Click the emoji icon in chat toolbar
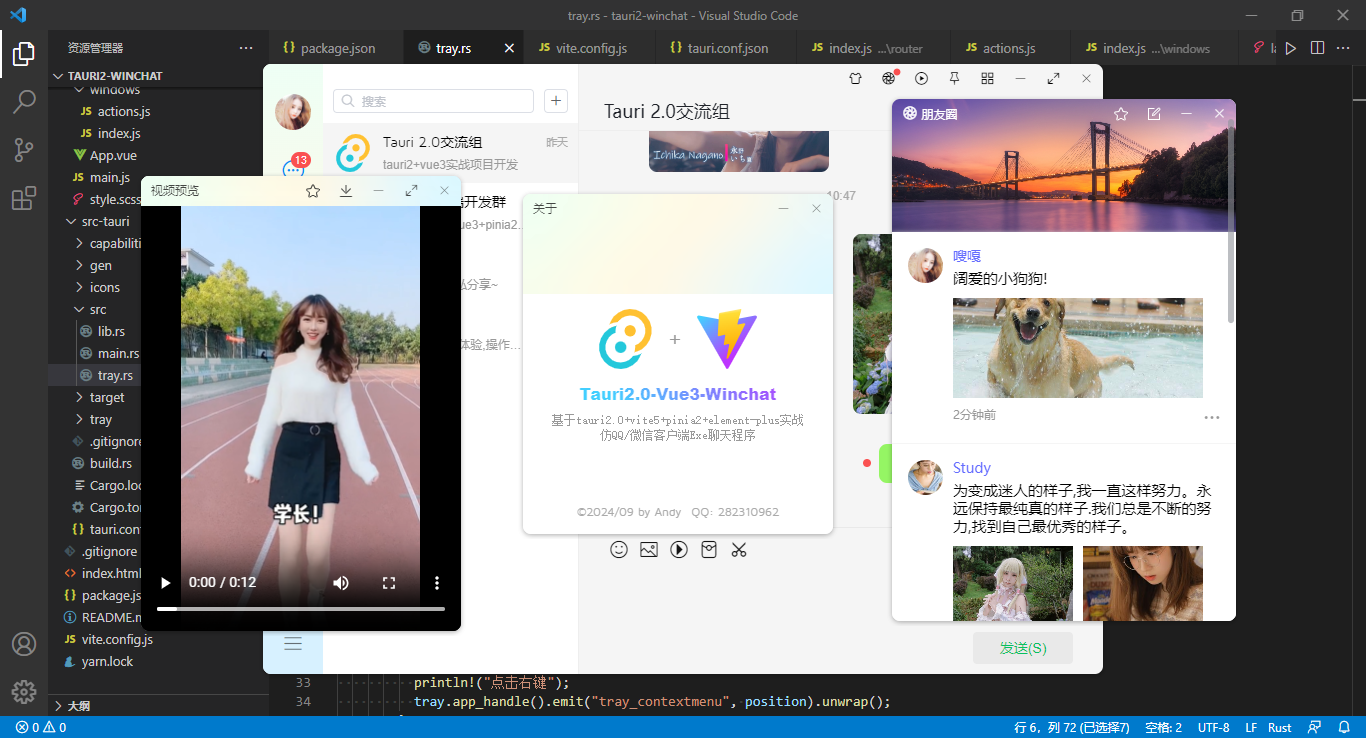 pyautogui.click(x=619, y=549)
